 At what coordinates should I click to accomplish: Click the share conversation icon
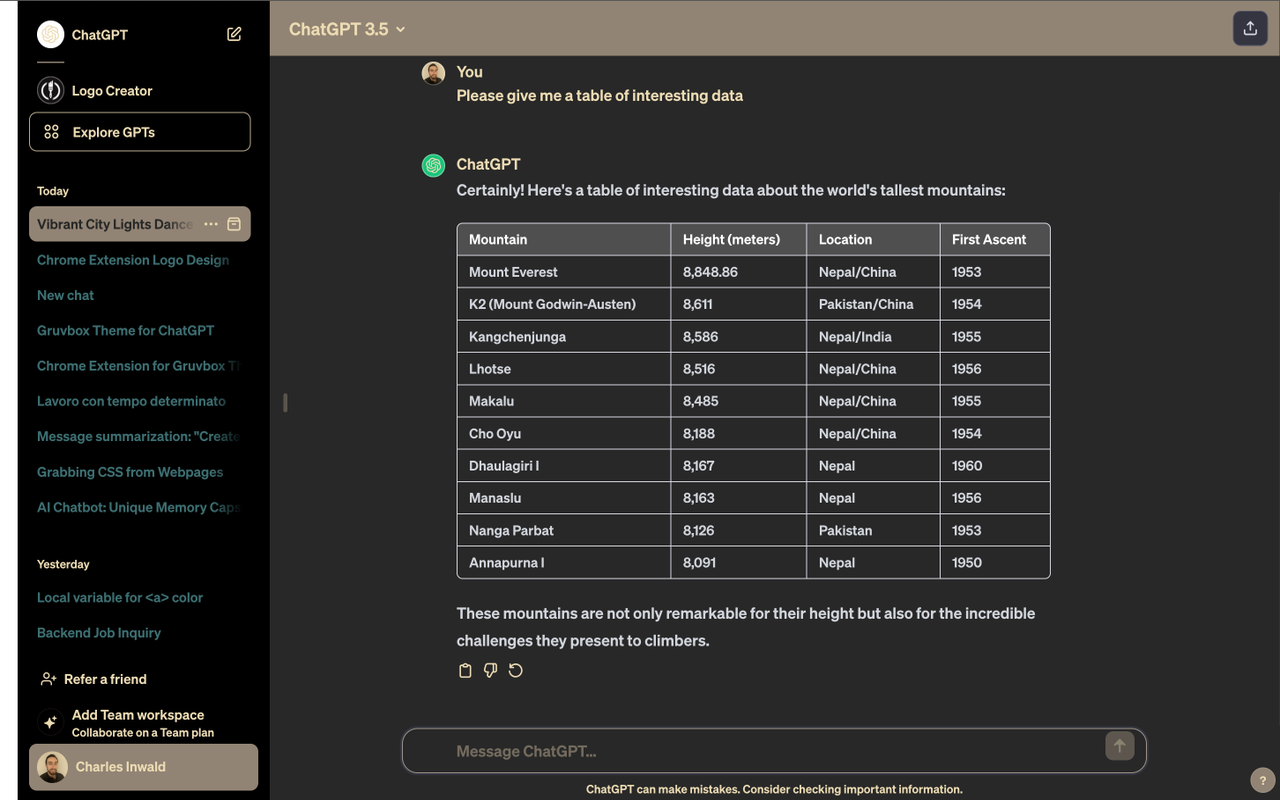1249,28
